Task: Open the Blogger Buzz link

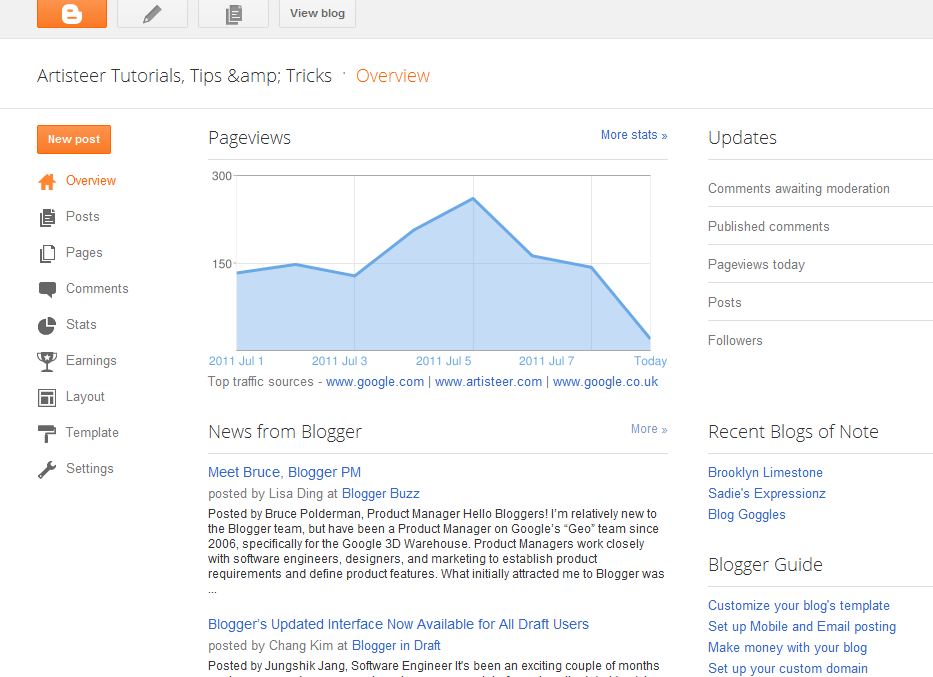Action: [381, 494]
